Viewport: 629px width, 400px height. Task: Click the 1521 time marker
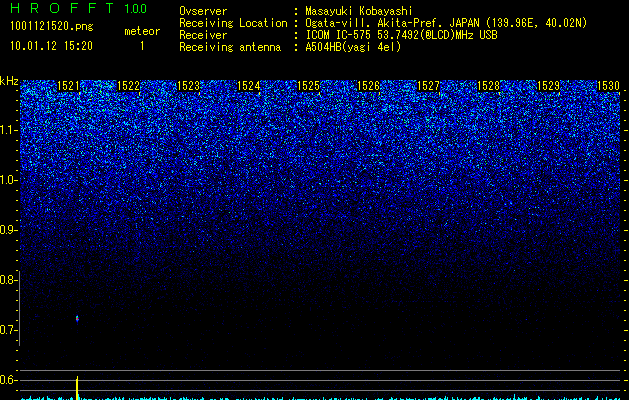click(69, 85)
